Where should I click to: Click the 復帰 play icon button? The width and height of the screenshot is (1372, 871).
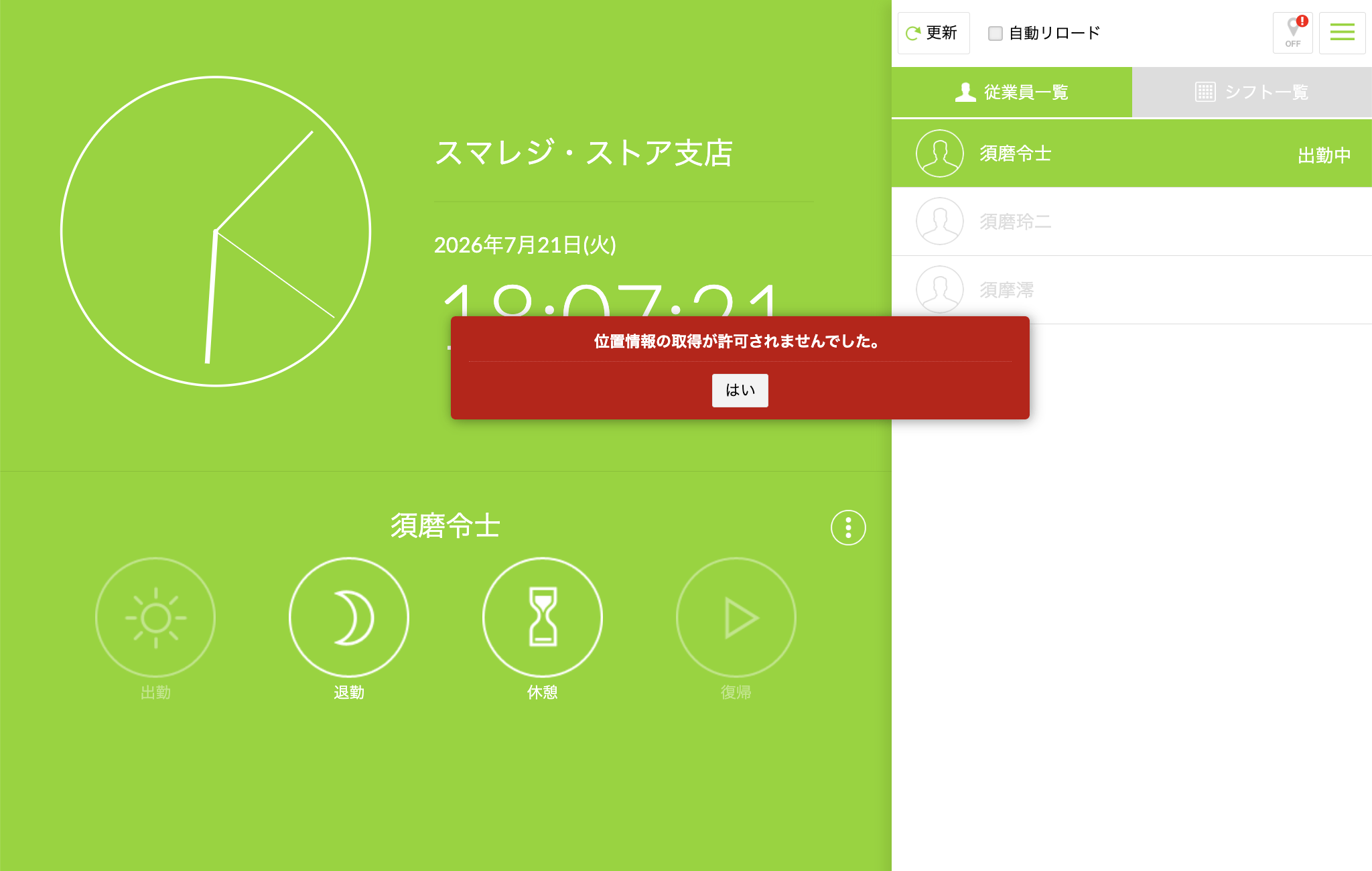736,617
